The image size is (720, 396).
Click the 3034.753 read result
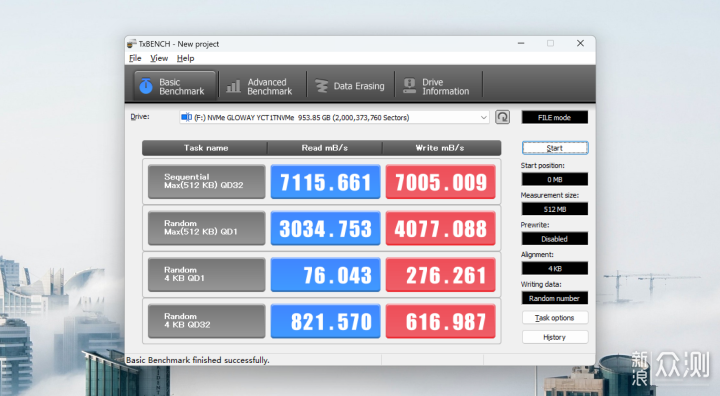326,228
